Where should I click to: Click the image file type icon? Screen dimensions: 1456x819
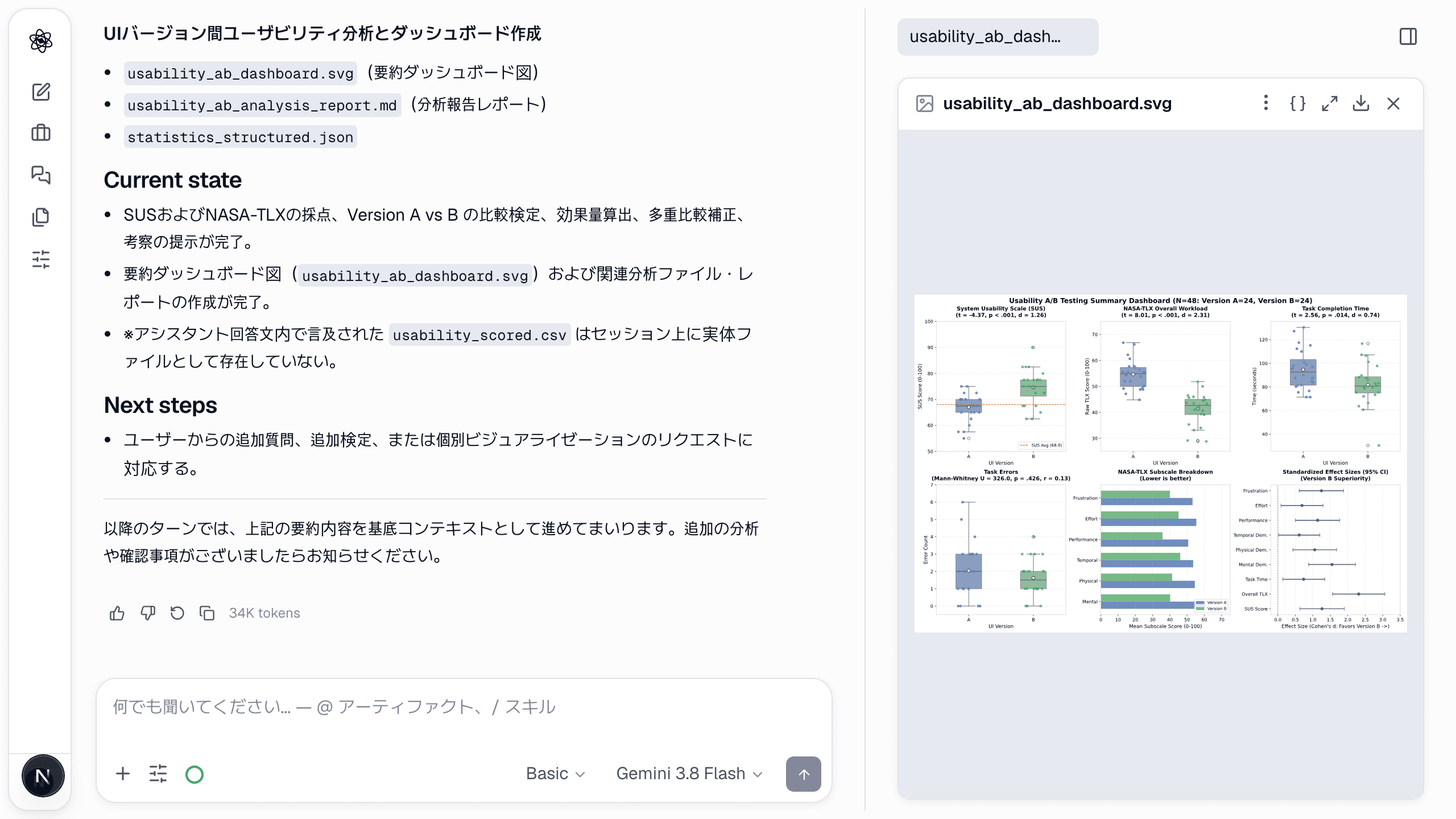[x=925, y=104]
